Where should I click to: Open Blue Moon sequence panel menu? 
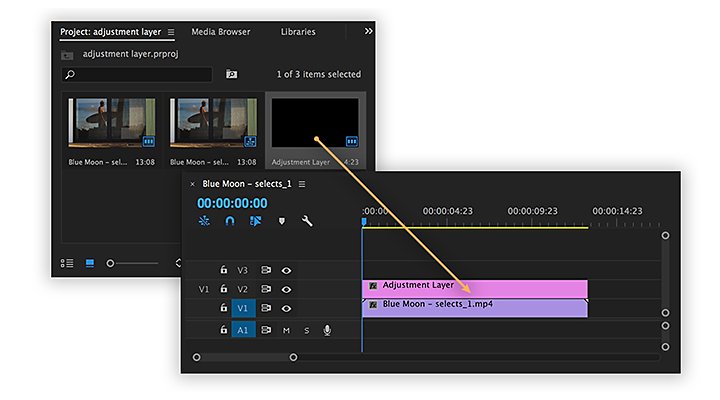tap(302, 184)
